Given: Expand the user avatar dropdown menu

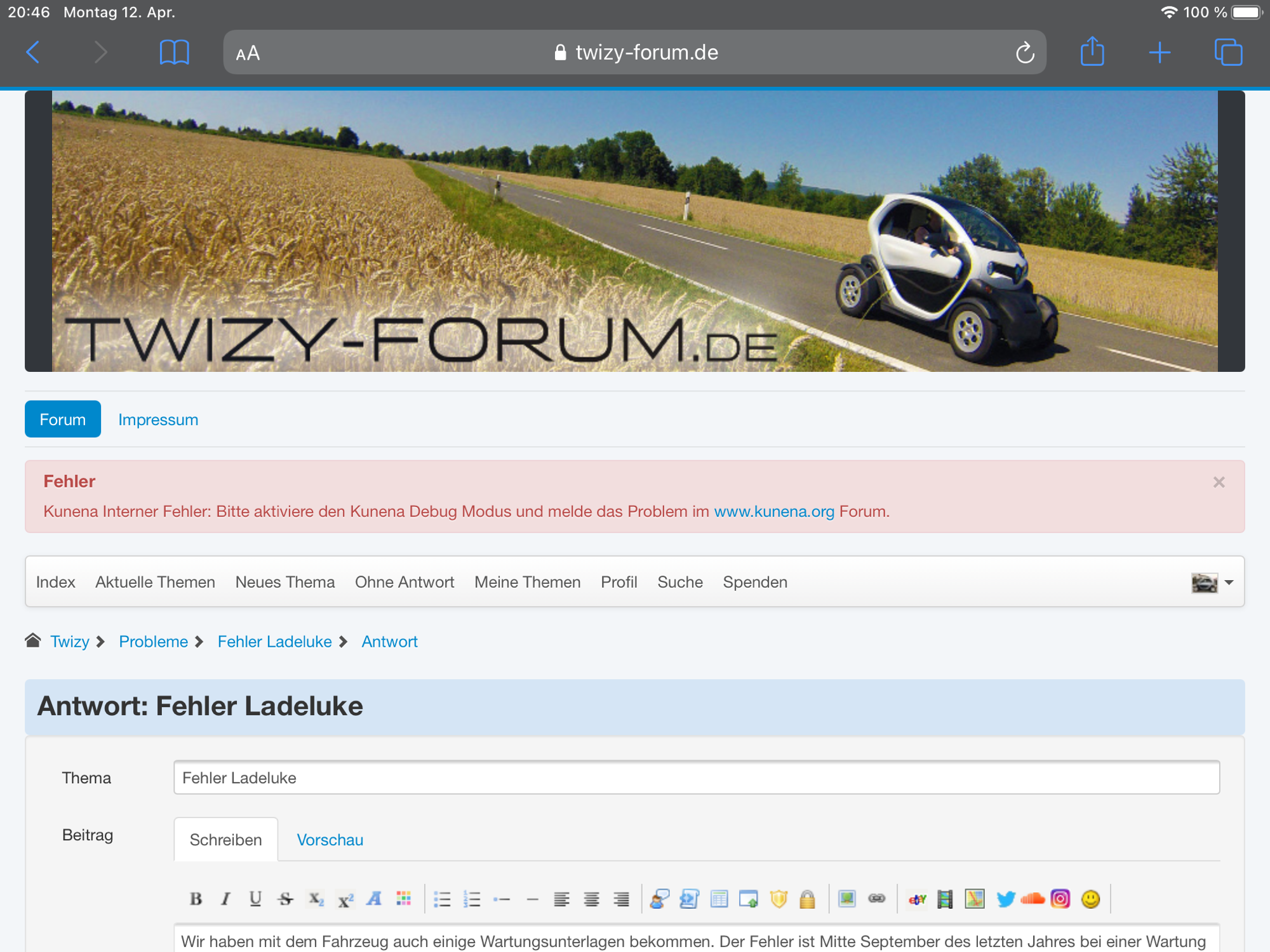Looking at the screenshot, I should [x=1212, y=582].
